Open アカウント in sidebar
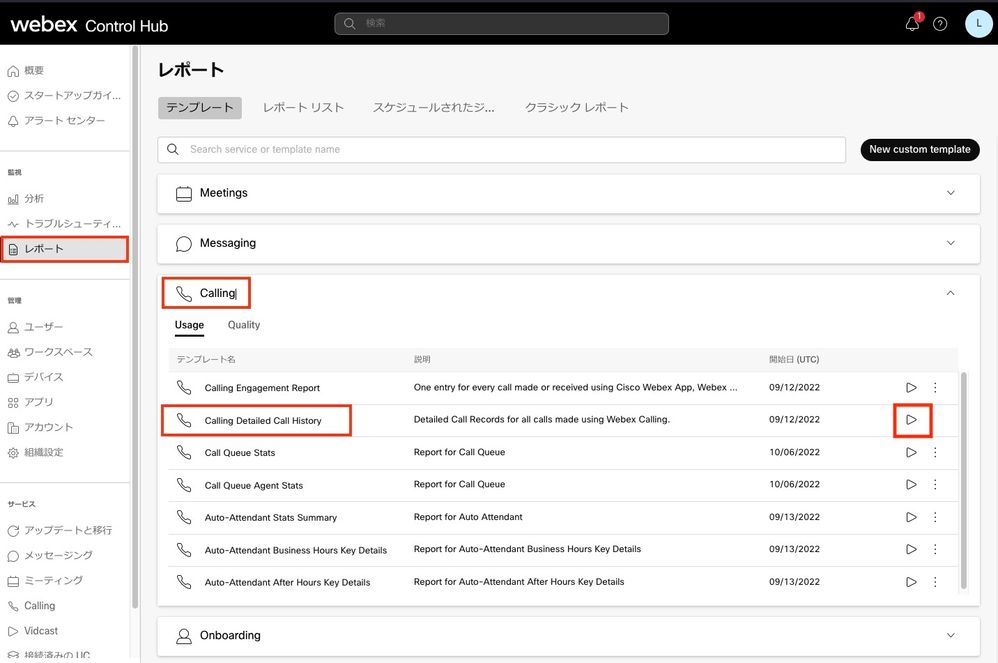Screen dimensions: 998x663 pyautogui.click(x=41, y=428)
